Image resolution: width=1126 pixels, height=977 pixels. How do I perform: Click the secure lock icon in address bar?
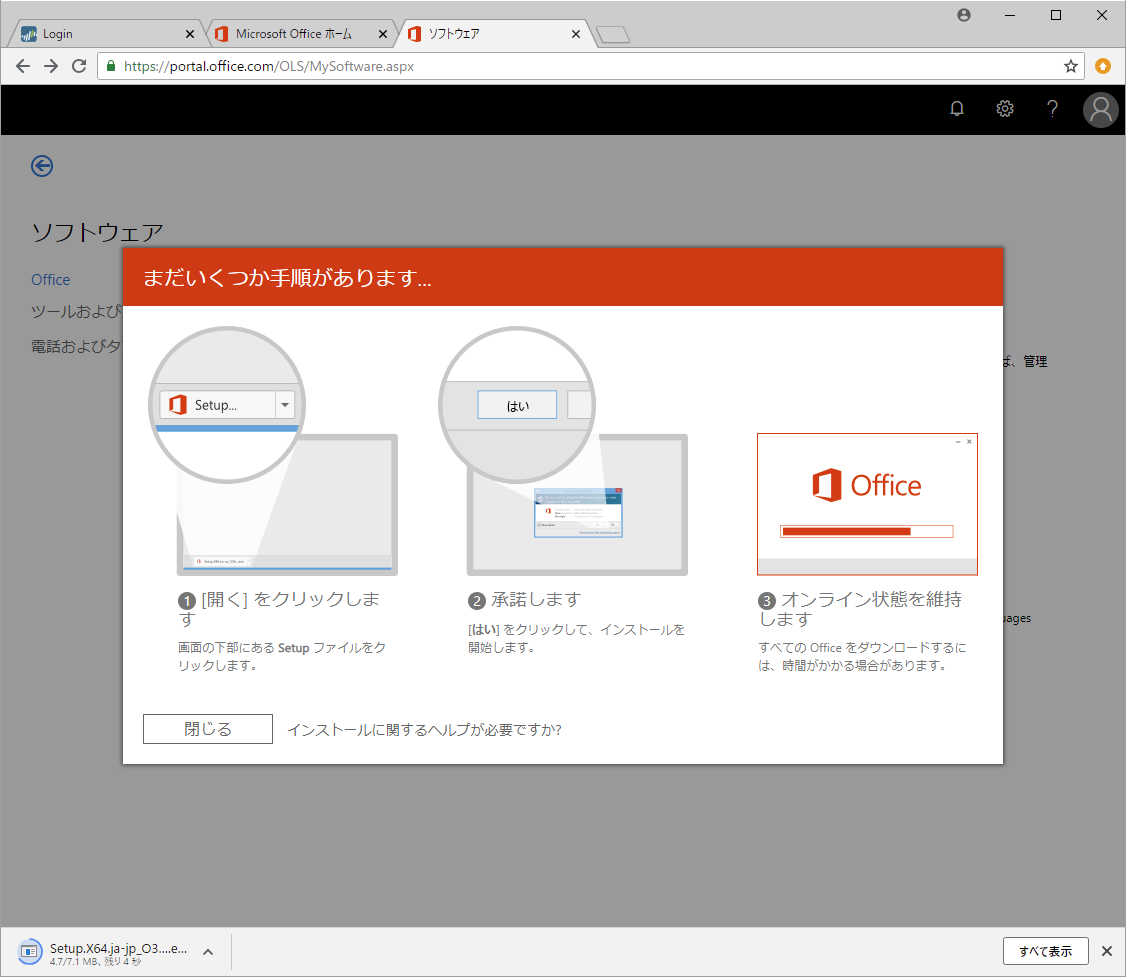(x=111, y=66)
